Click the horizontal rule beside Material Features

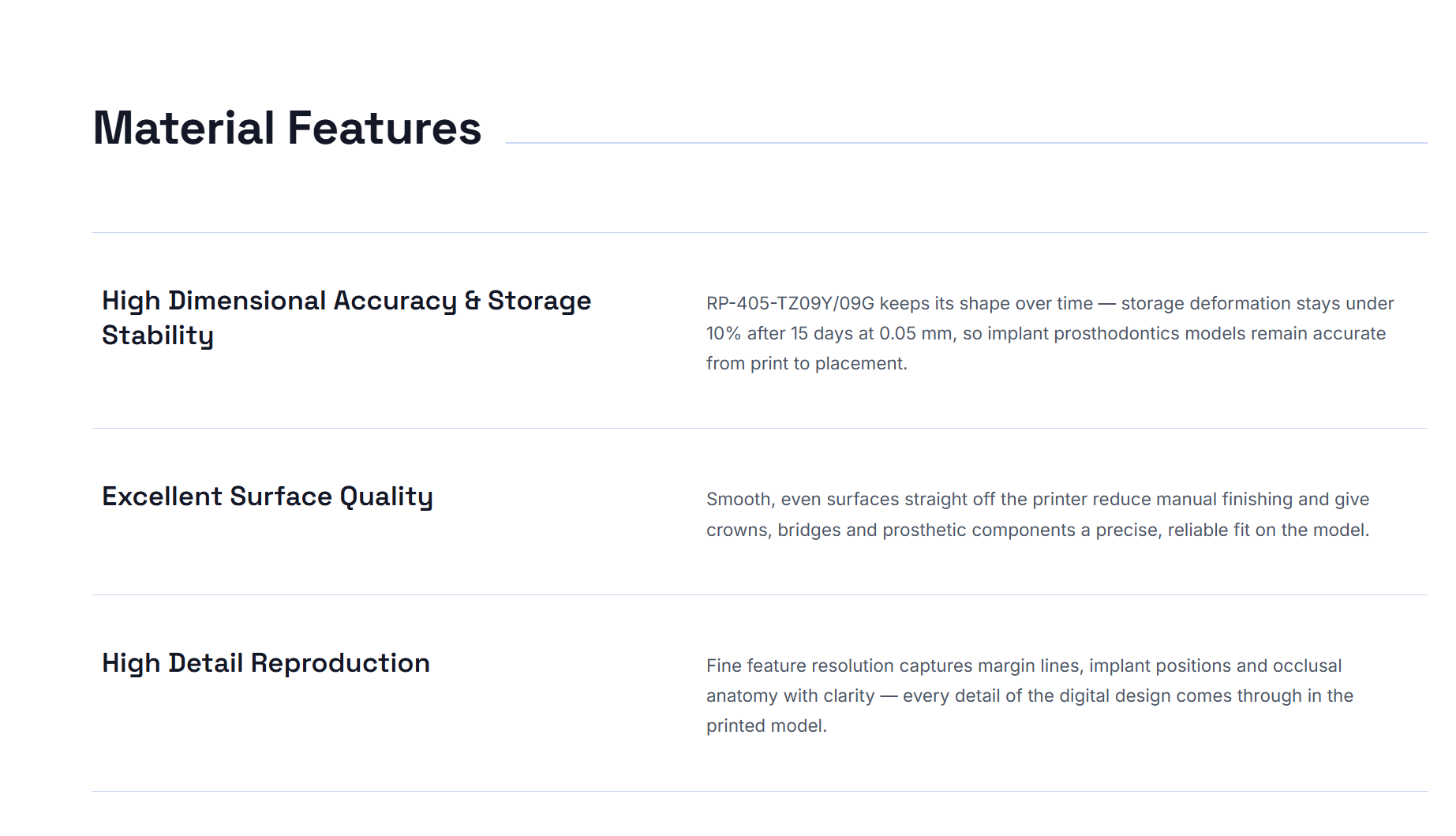click(966, 143)
